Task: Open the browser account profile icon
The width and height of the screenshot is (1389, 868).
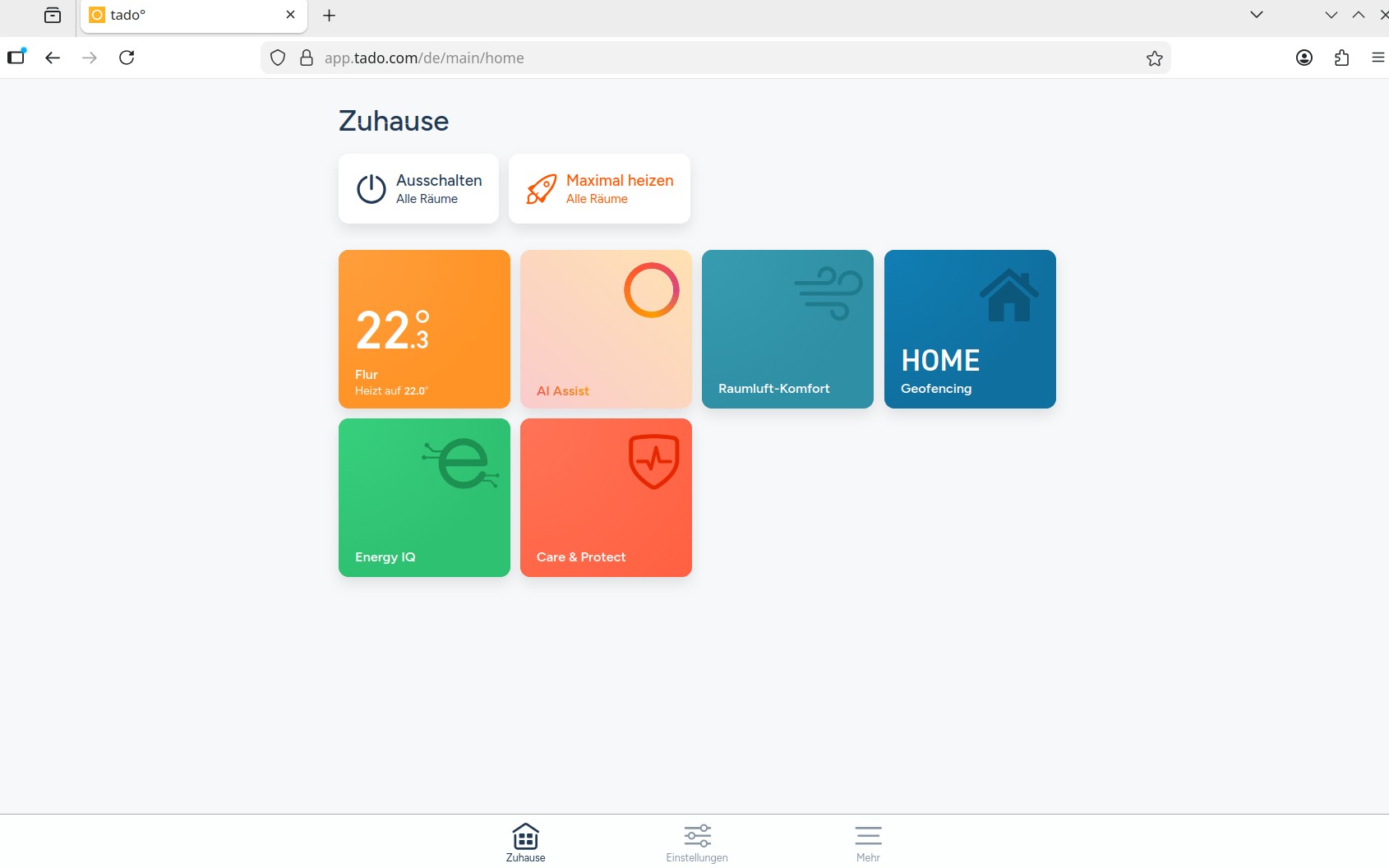Action: [1304, 58]
